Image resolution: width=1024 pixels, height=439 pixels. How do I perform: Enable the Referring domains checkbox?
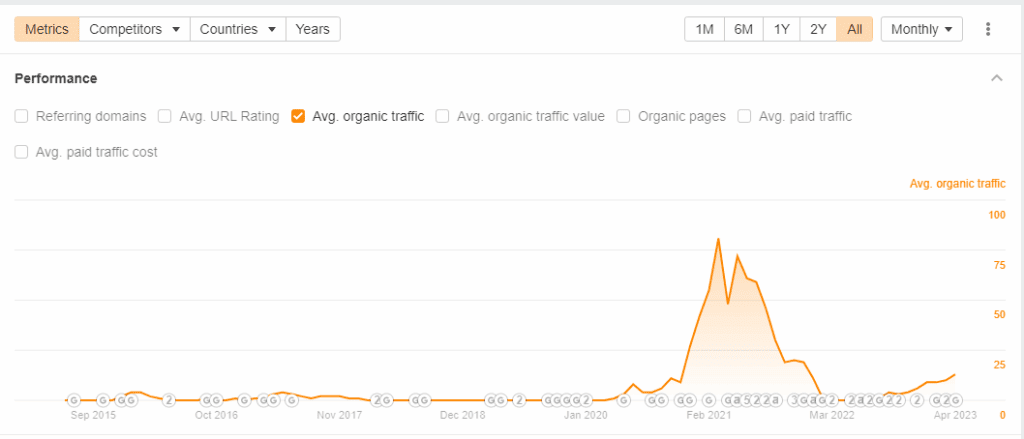22,117
